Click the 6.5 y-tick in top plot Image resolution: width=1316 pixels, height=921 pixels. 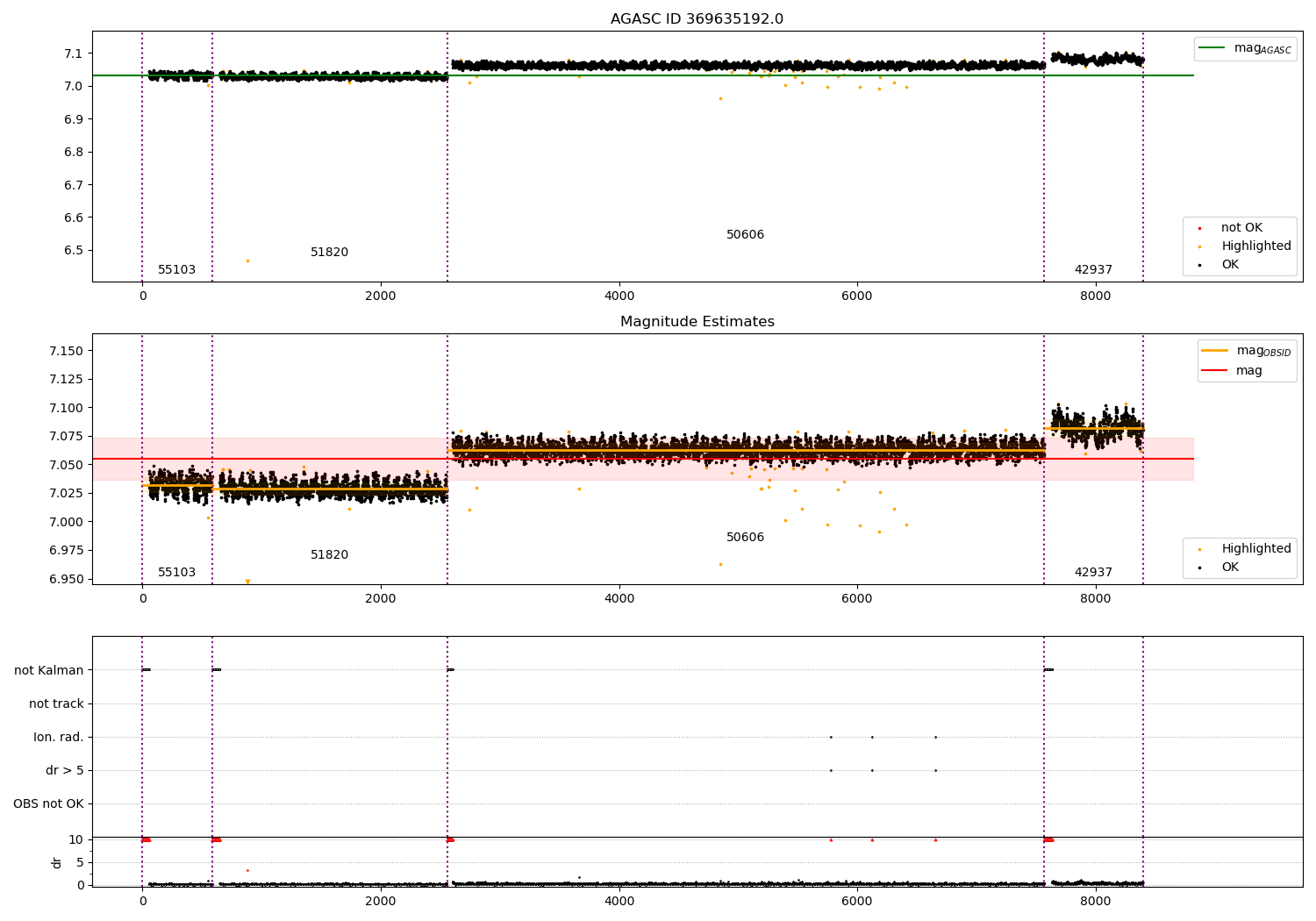point(73,250)
